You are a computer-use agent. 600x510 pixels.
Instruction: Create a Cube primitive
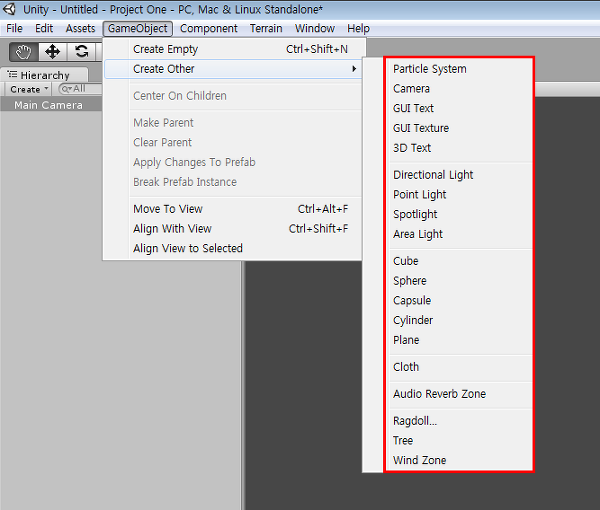pyautogui.click(x=458, y=261)
